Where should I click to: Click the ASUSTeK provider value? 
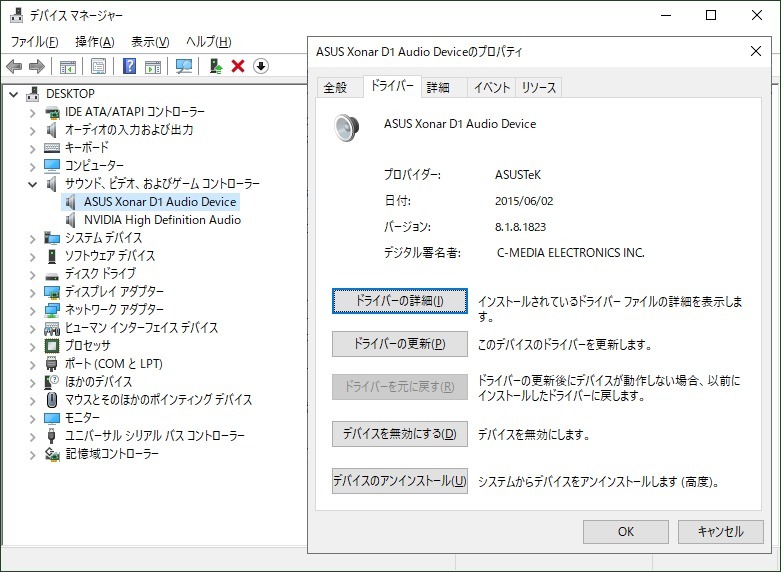pos(518,175)
